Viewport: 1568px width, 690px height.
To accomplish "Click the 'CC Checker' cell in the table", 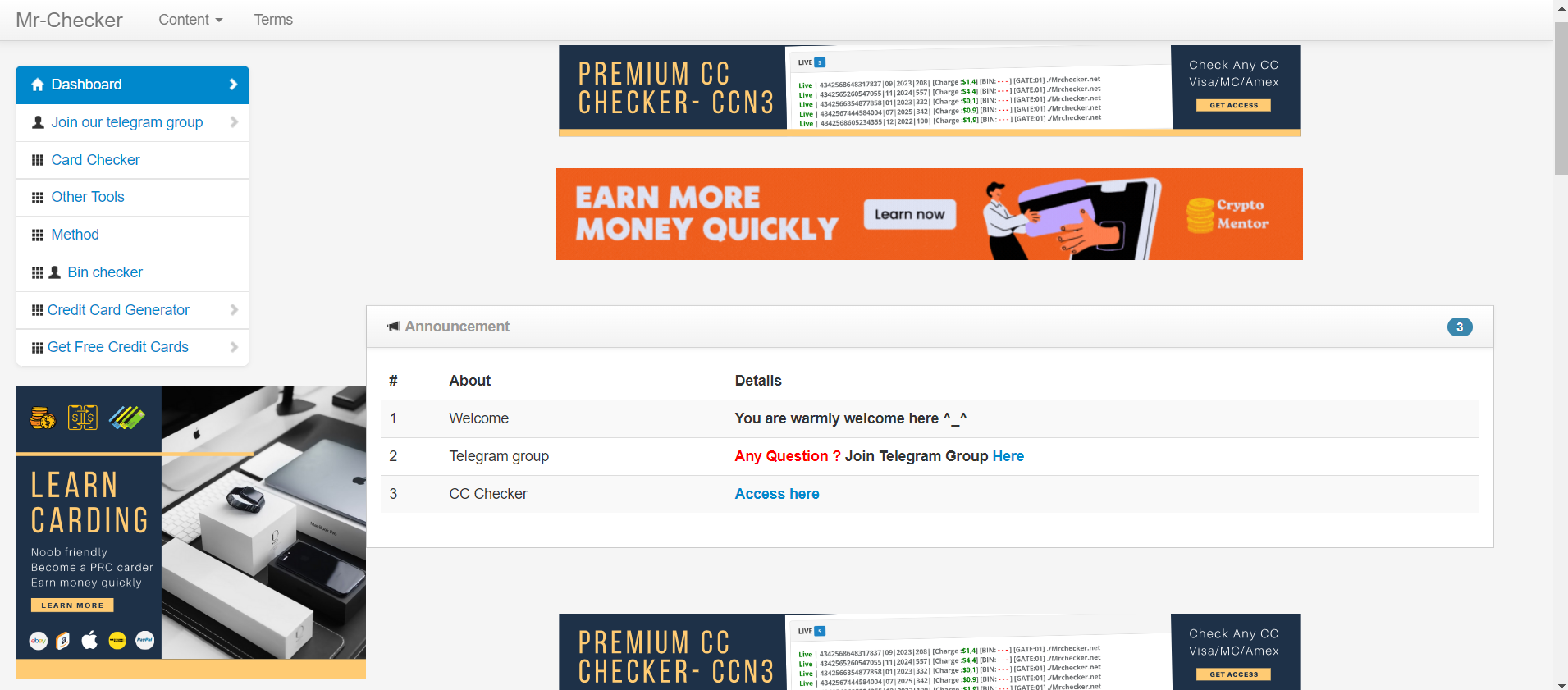I will [488, 494].
